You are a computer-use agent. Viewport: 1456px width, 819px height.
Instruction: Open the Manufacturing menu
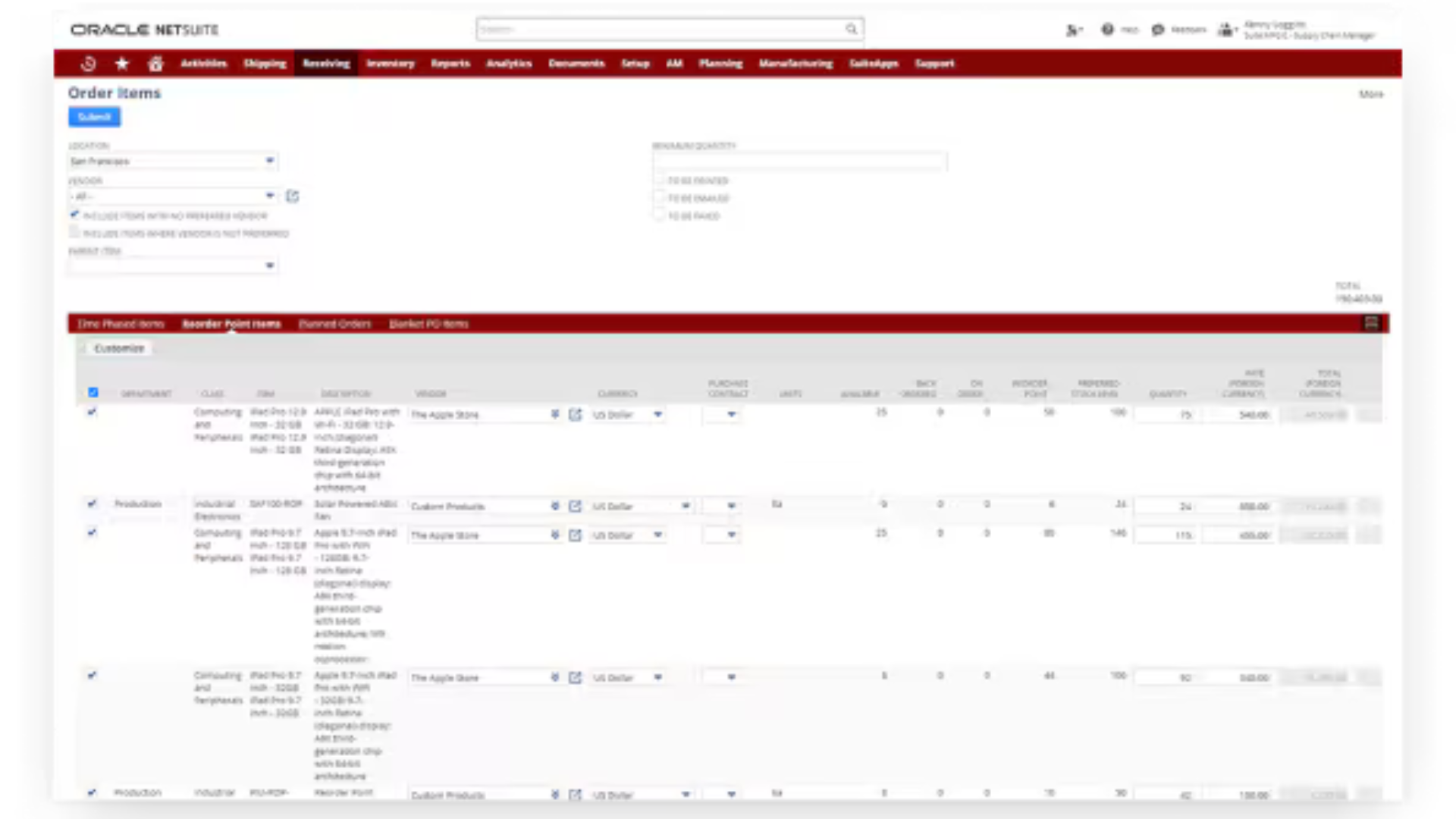(x=795, y=64)
